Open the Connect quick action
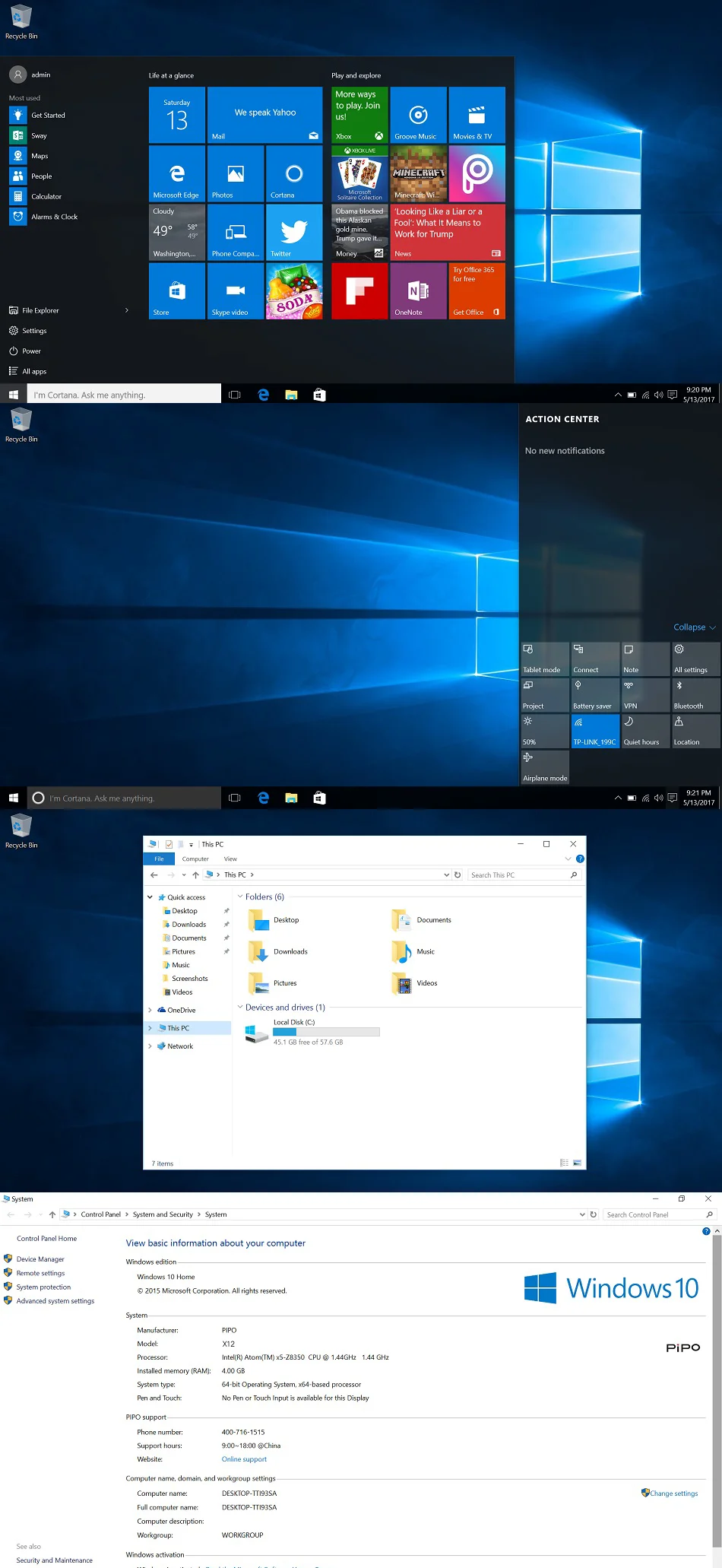 tap(594, 659)
